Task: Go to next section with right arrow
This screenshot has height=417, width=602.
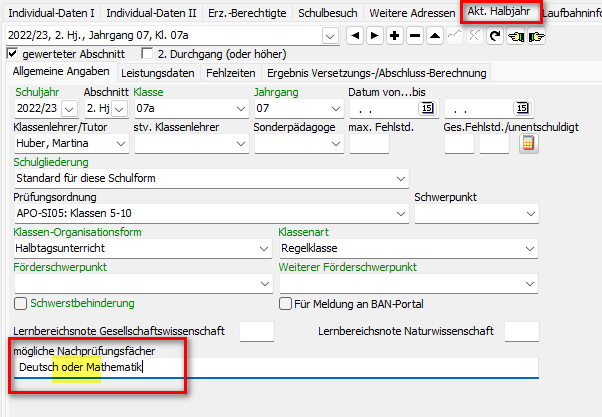Action: coord(375,36)
